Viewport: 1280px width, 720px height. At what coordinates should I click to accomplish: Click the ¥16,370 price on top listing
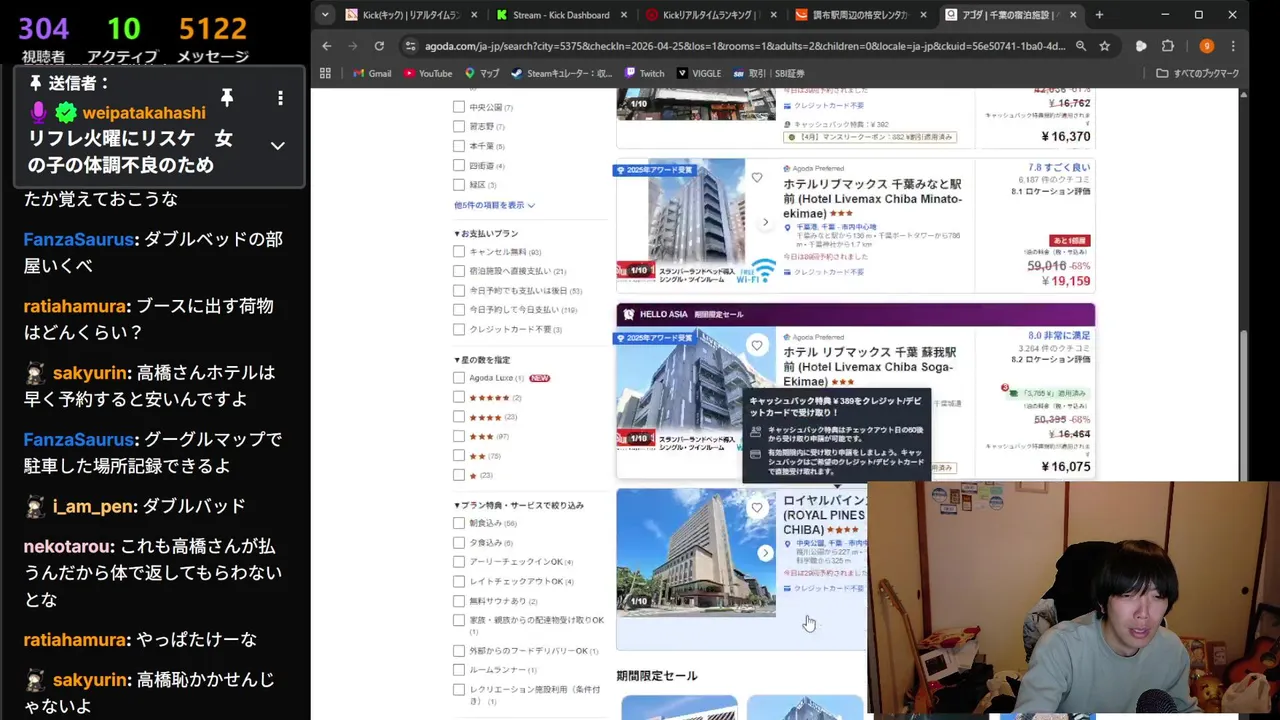1065,137
